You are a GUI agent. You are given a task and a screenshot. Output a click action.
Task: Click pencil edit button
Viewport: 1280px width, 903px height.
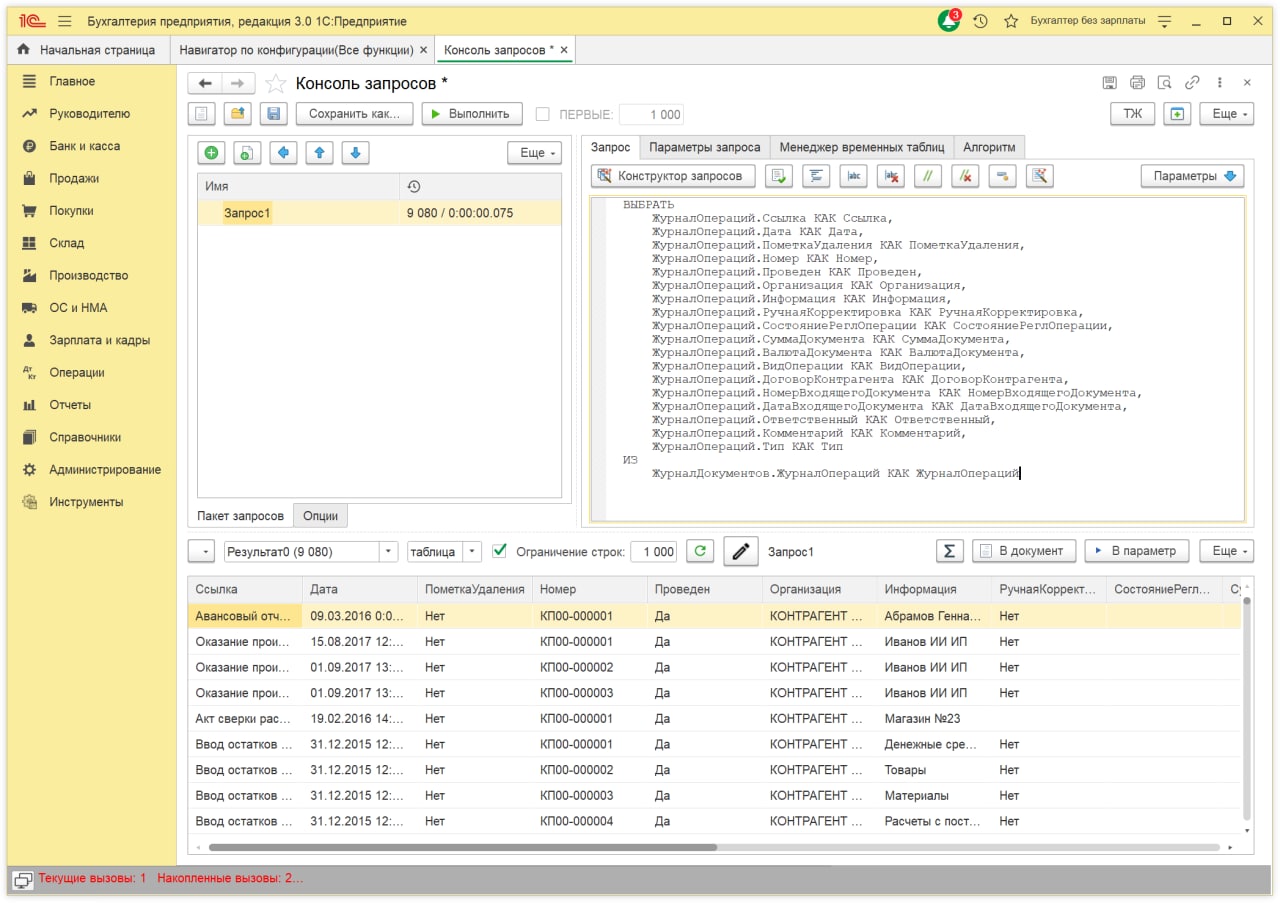pos(740,552)
